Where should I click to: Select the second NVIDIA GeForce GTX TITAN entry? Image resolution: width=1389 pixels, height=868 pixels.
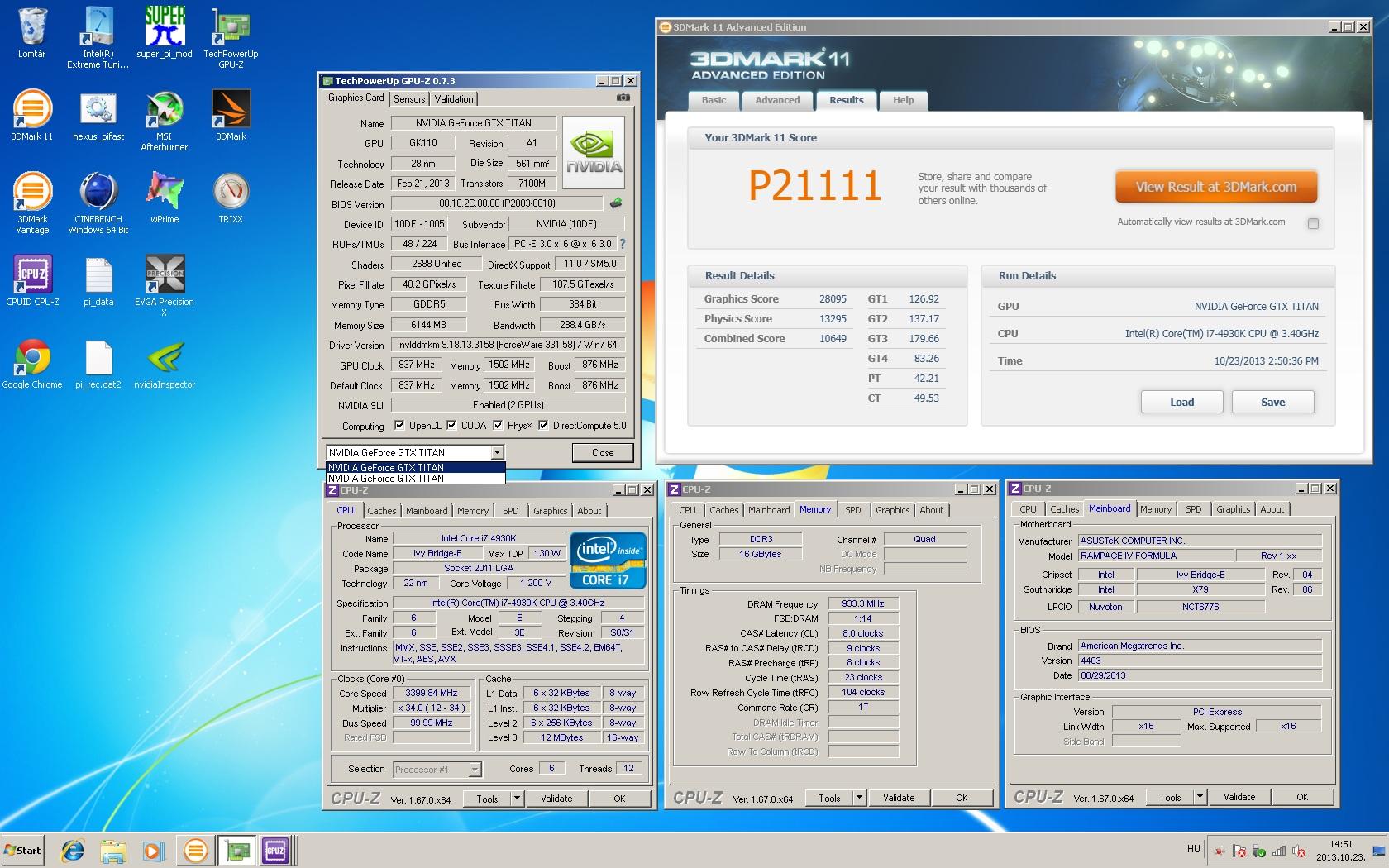coord(416,479)
